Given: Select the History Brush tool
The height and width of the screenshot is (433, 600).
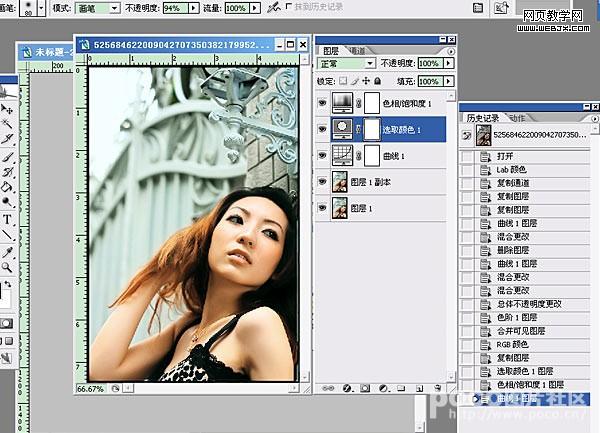Looking at the screenshot, I should coord(7,172).
